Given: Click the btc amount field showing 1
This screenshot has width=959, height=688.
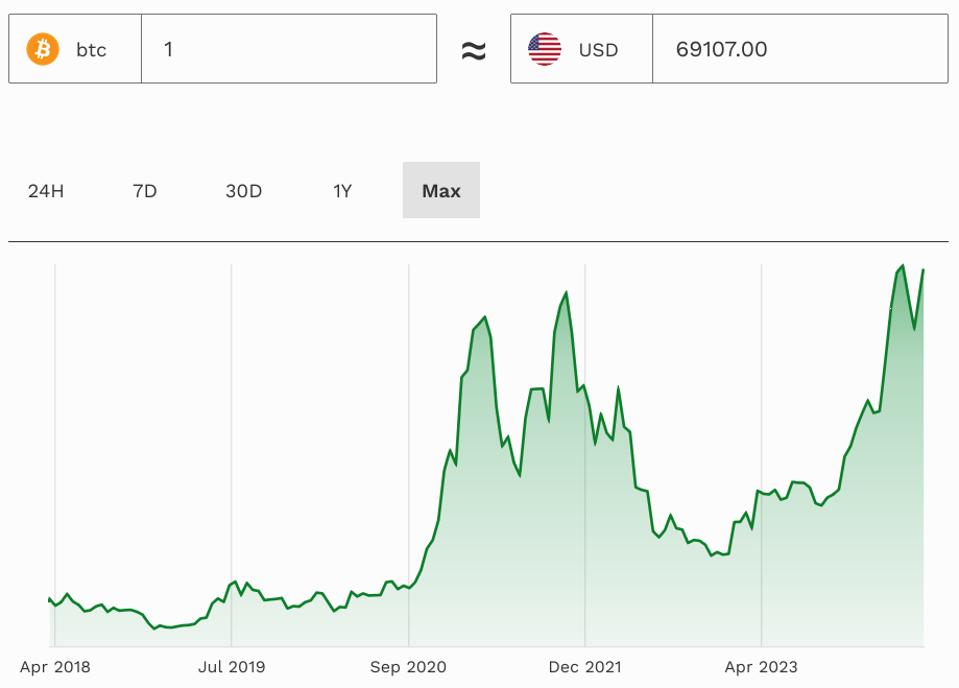Looking at the screenshot, I should click(x=289, y=49).
